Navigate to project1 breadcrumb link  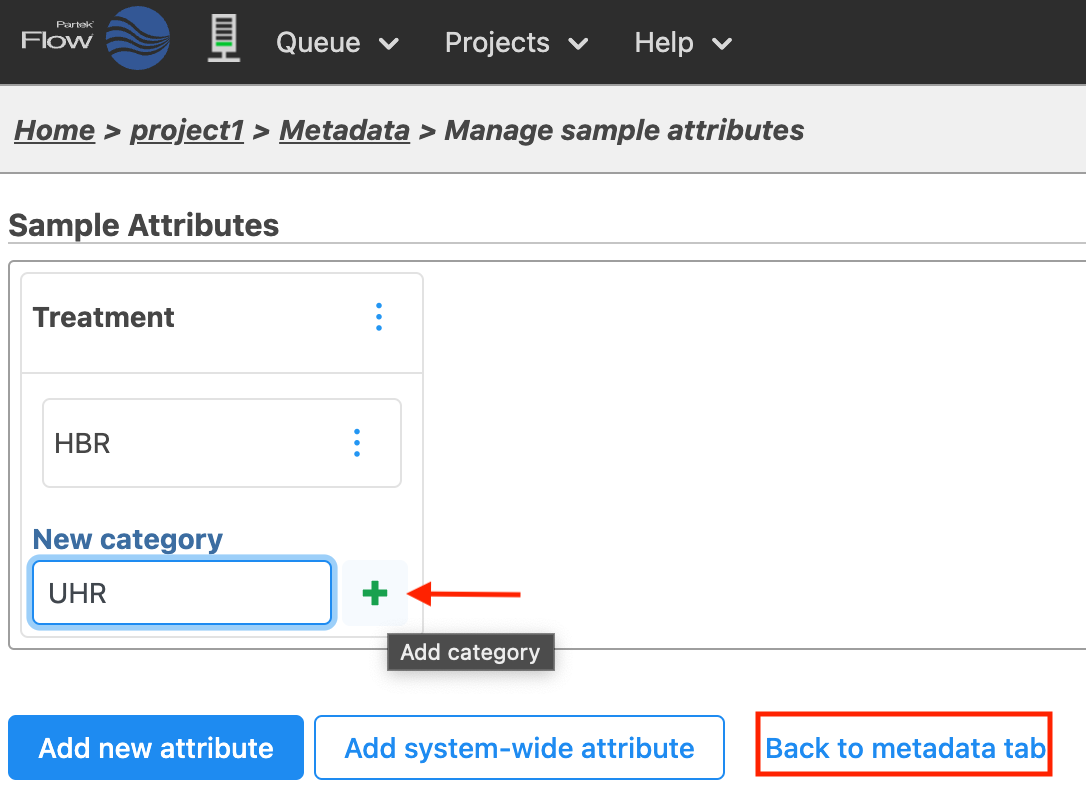tap(187, 131)
